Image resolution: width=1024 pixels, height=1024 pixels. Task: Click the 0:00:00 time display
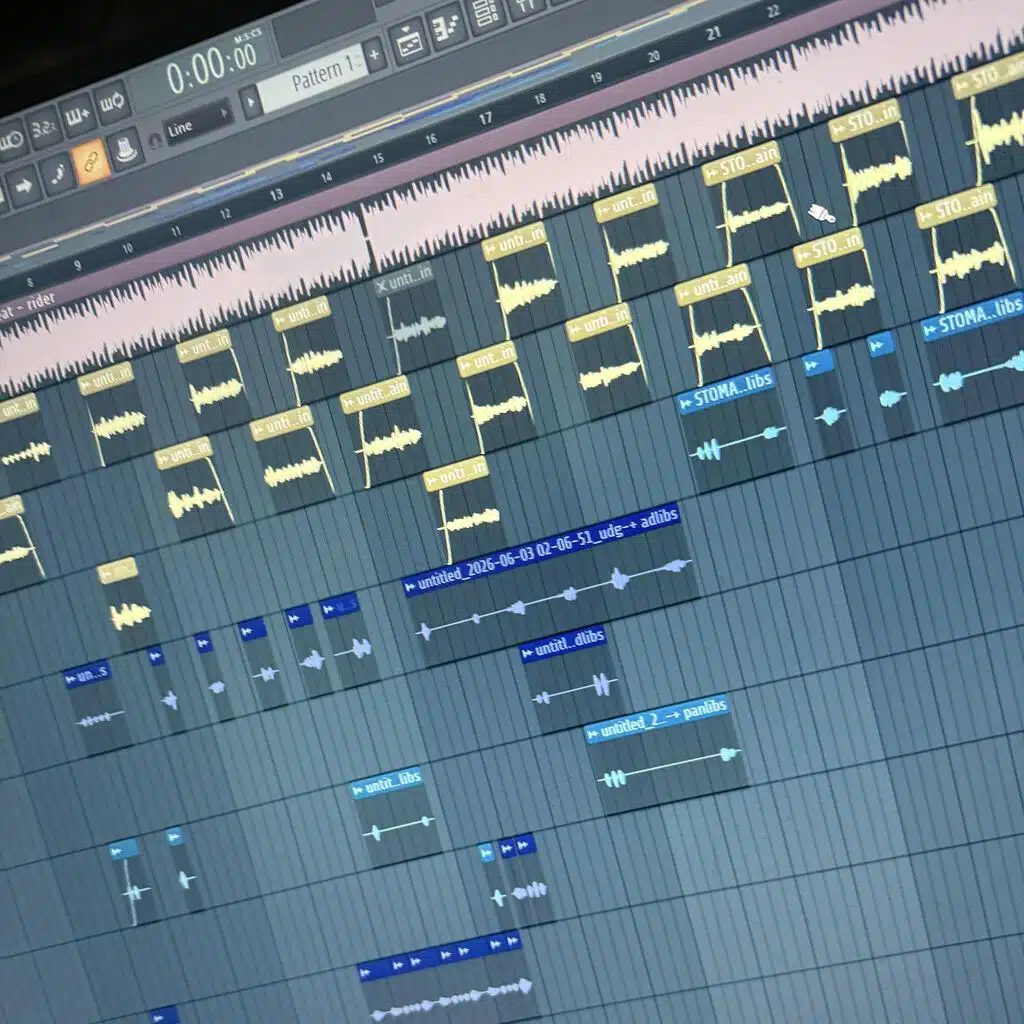(210, 67)
